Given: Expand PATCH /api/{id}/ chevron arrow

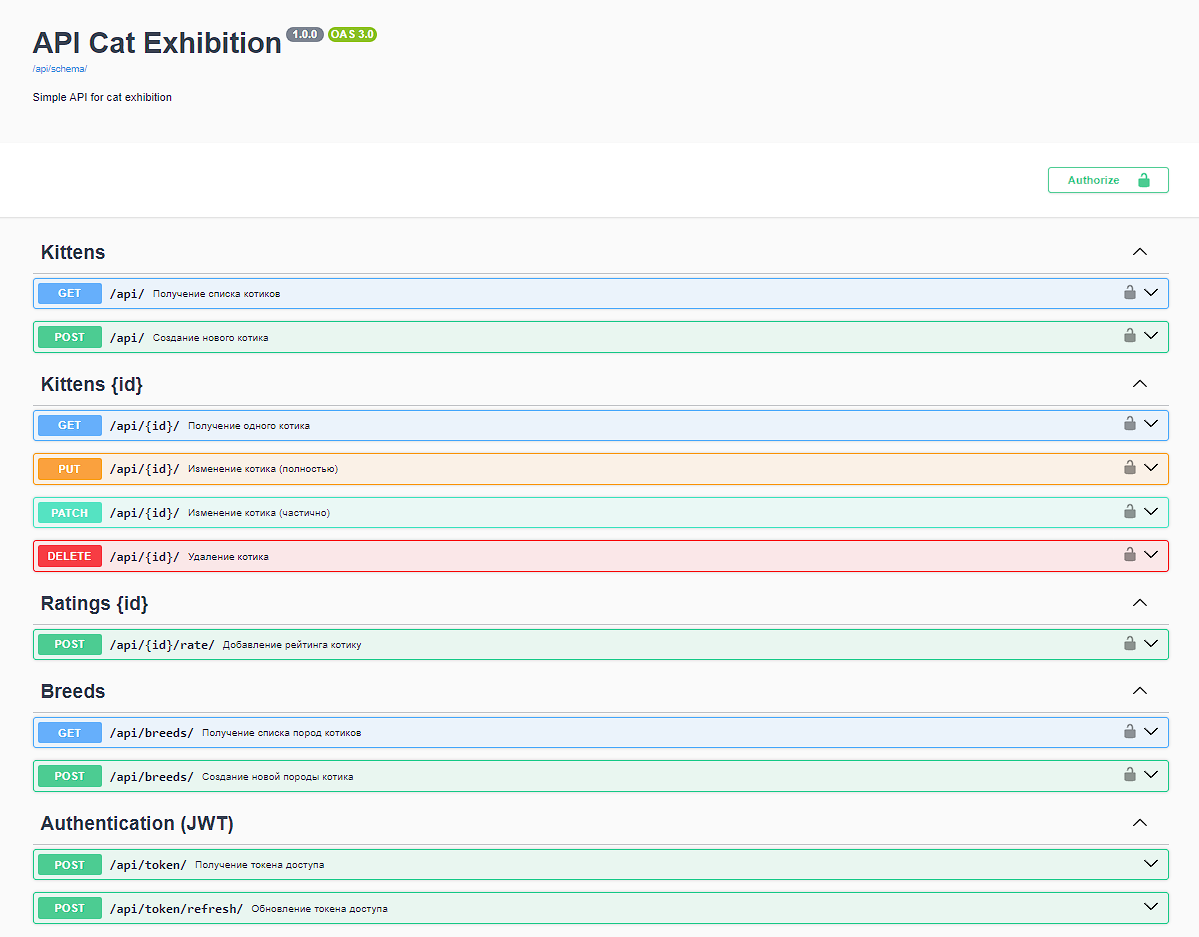Looking at the screenshot, I should point(1151,512).
